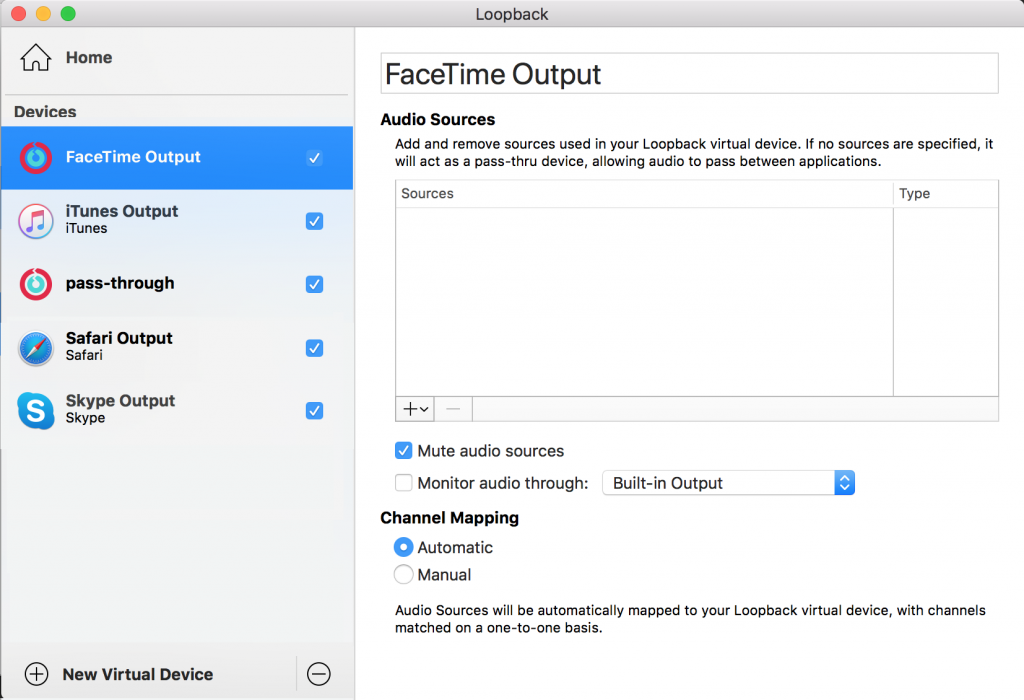Select Skype Output in the device list
The image size is (1024, 700).
(x=177, y=410)
